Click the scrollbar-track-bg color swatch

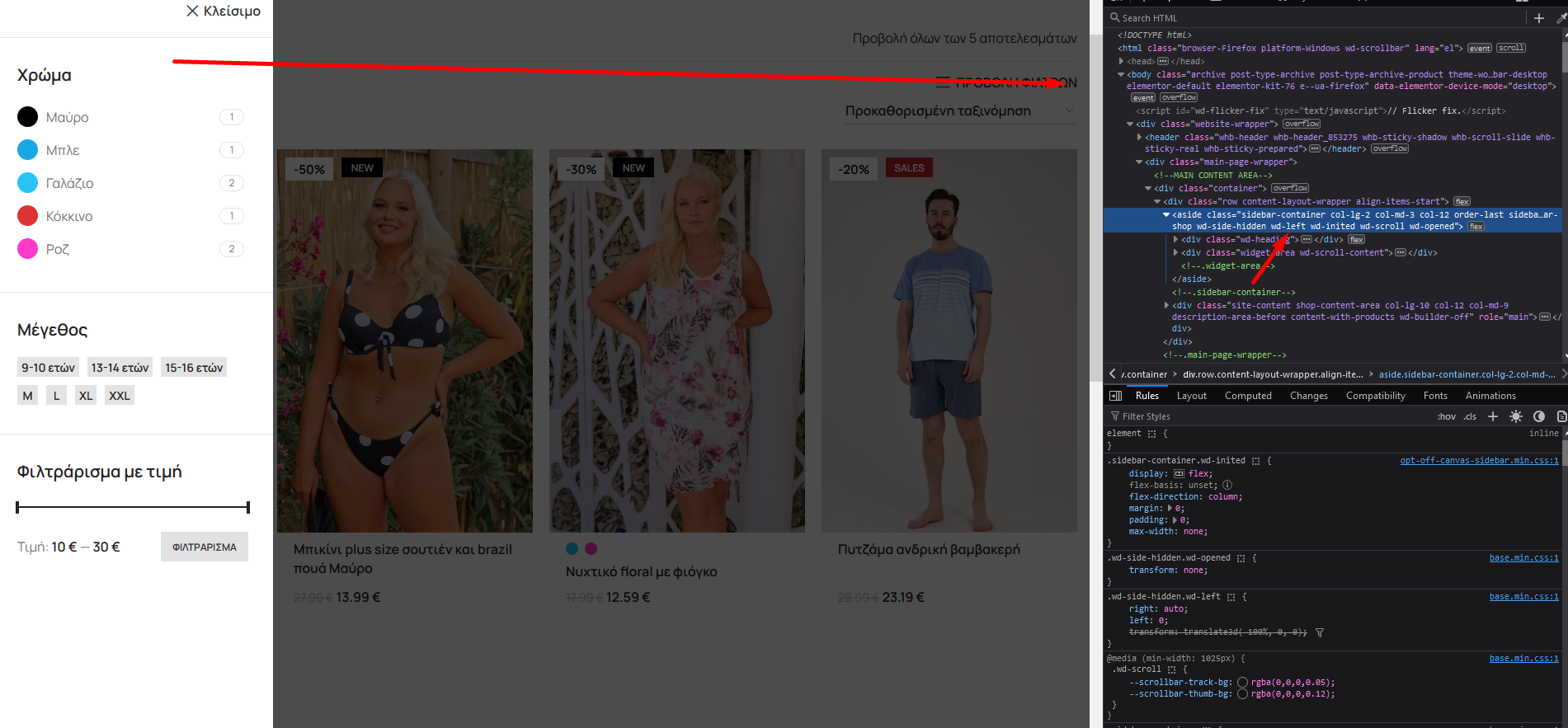click(x=1242, y=683)
